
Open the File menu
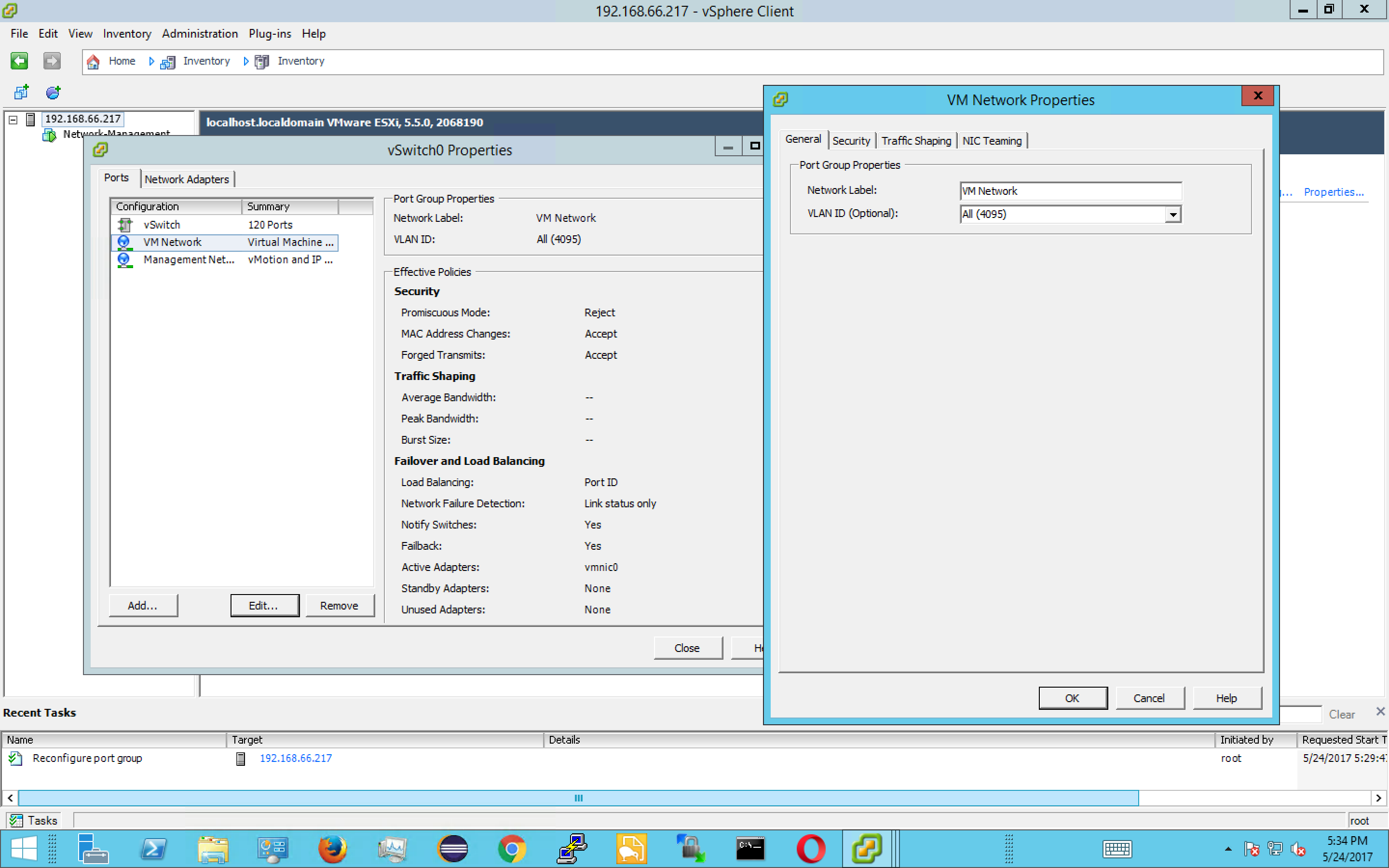(19, 34)
